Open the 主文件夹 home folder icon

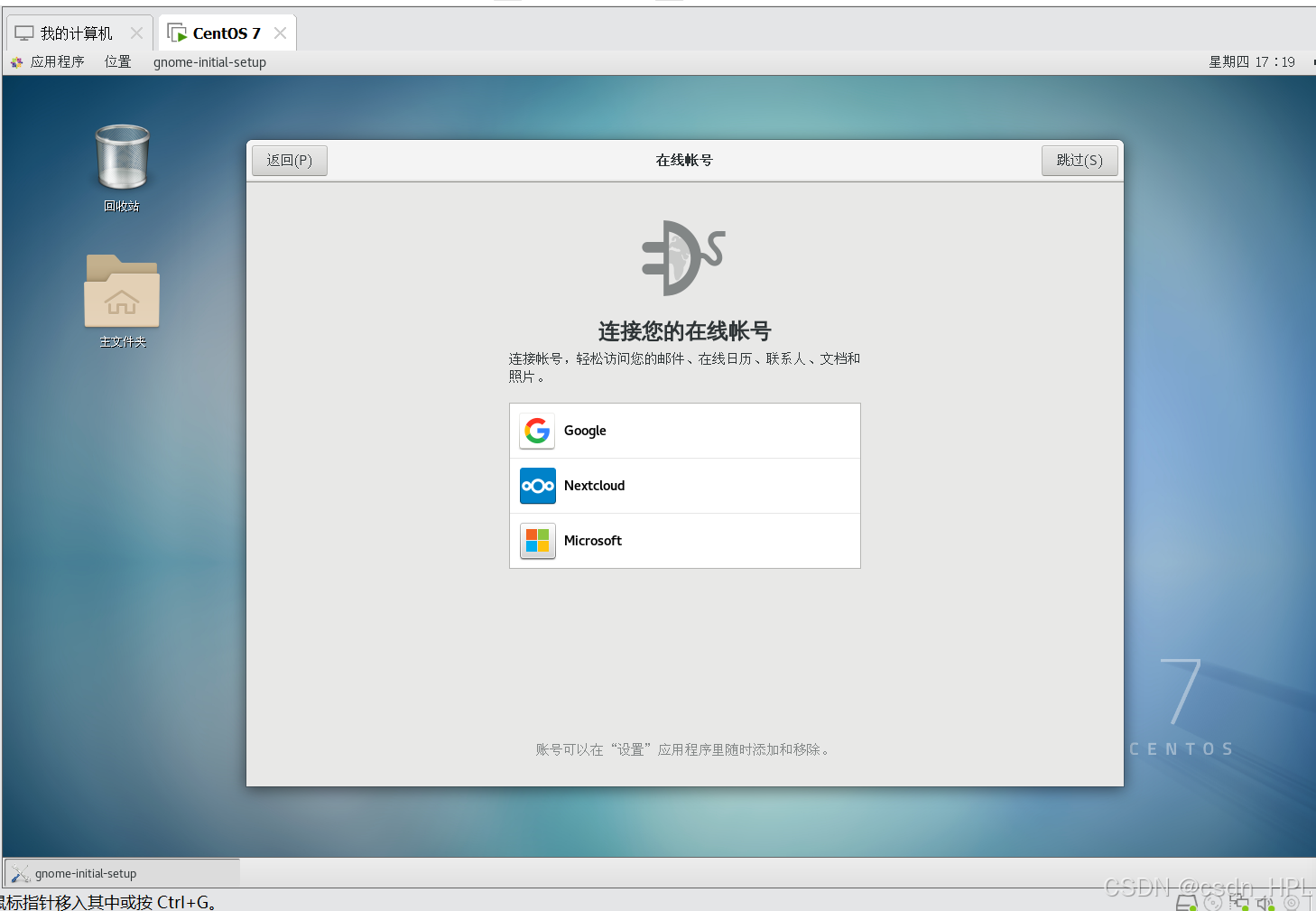[122, 302]
